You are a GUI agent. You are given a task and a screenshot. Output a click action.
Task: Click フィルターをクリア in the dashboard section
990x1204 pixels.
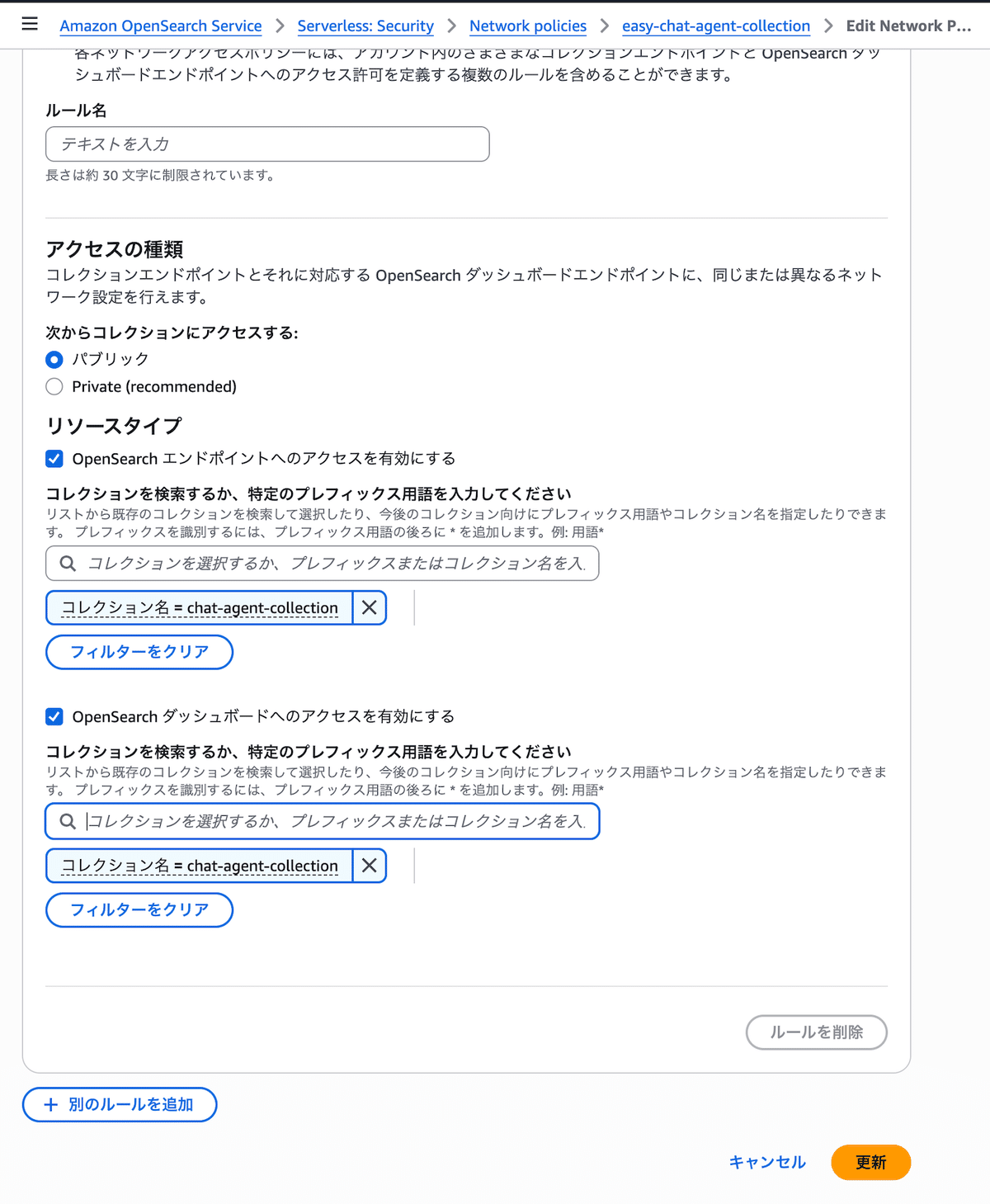(x=139, y=910)
